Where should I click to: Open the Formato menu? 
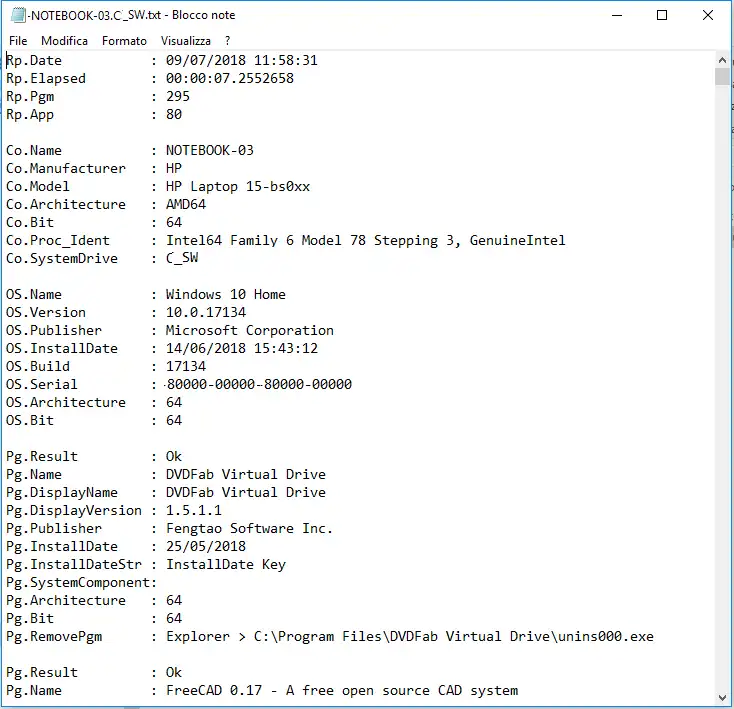pos(124,41)
